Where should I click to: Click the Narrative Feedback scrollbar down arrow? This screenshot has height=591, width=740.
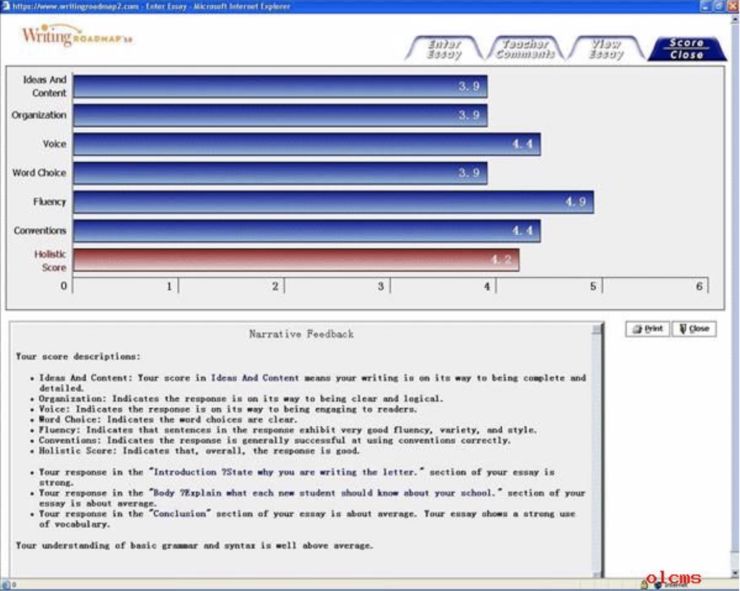[597, 574]
